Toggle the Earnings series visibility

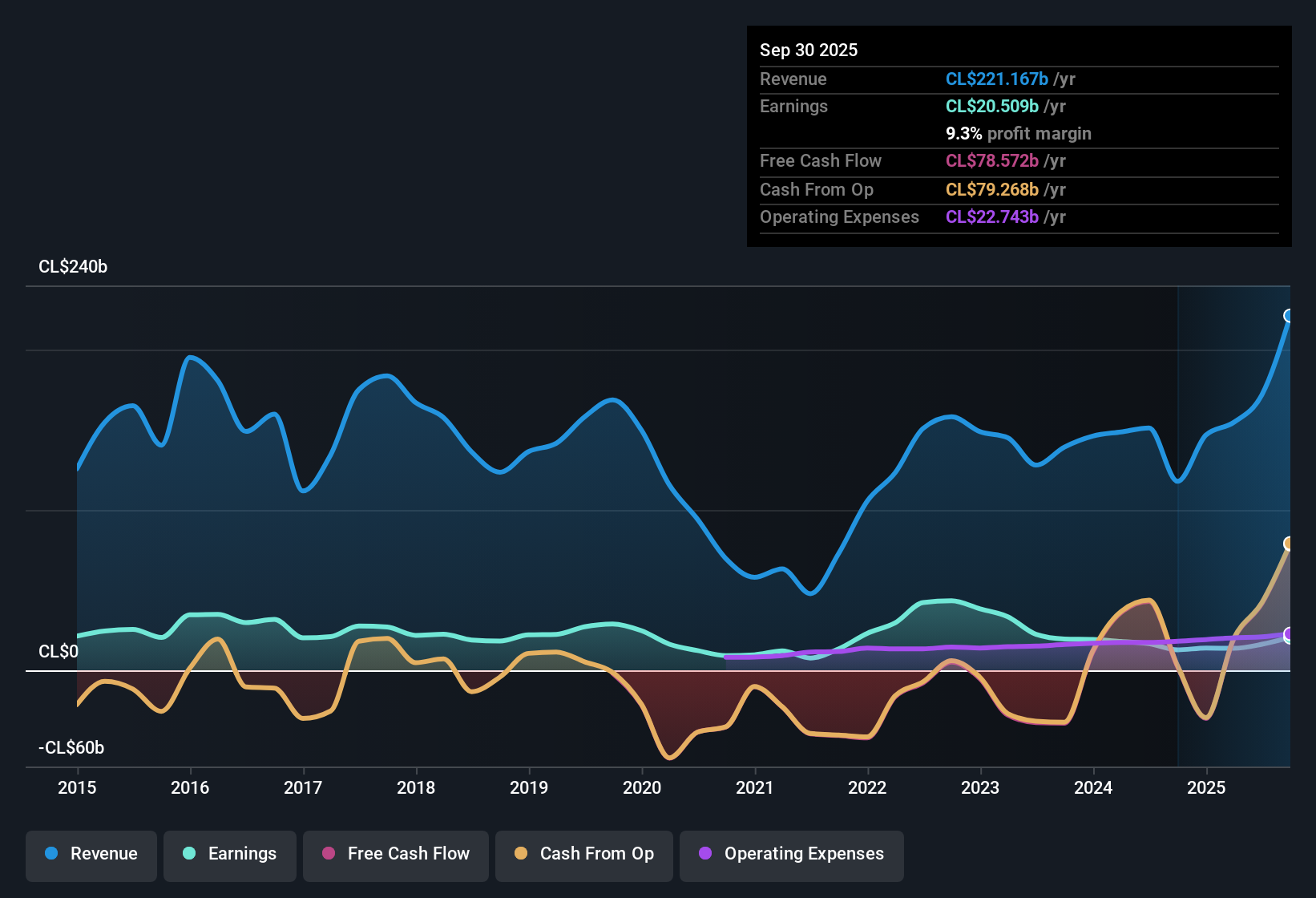tap(230, 855)
